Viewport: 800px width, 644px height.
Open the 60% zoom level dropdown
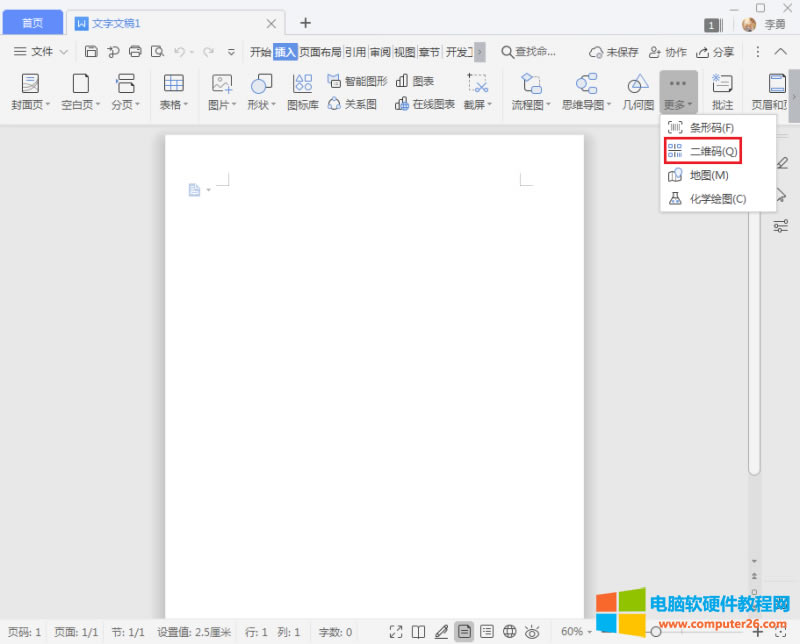(576, 632)
